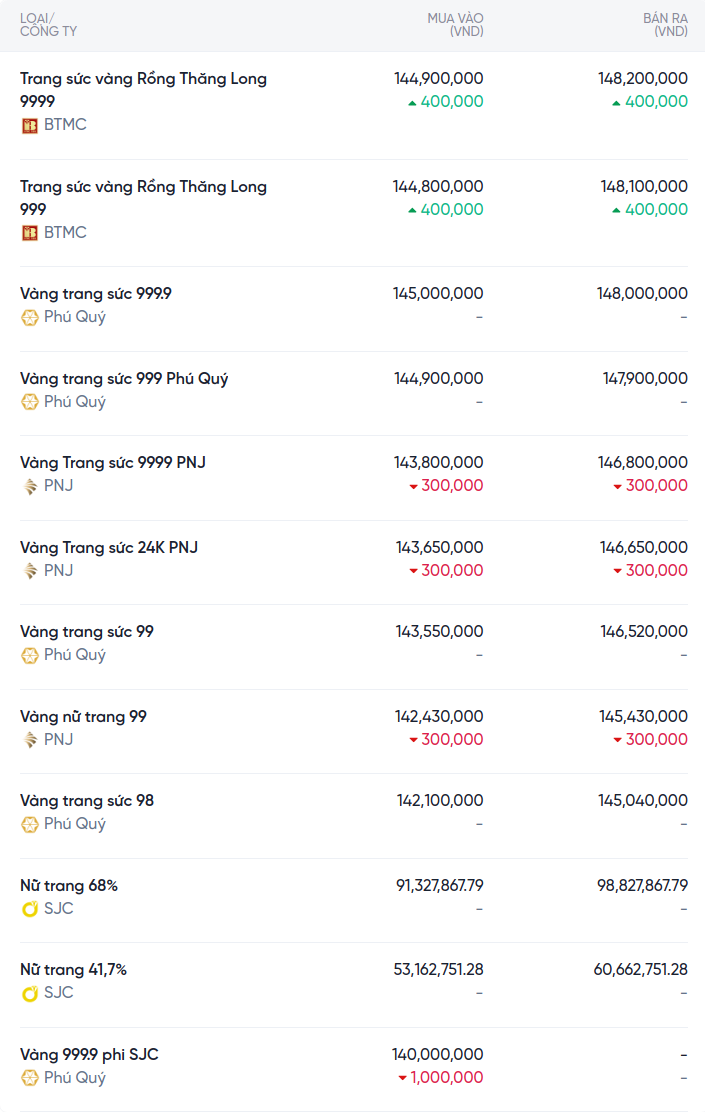Click Phú Quý logo under Vàng trang sức 98
The image size is (705, 1112).
[30, 824]
